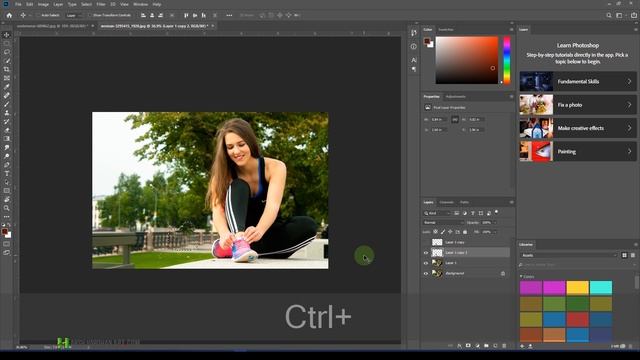Select the Hand tool
640x360 pixels.
pos(7,200)
